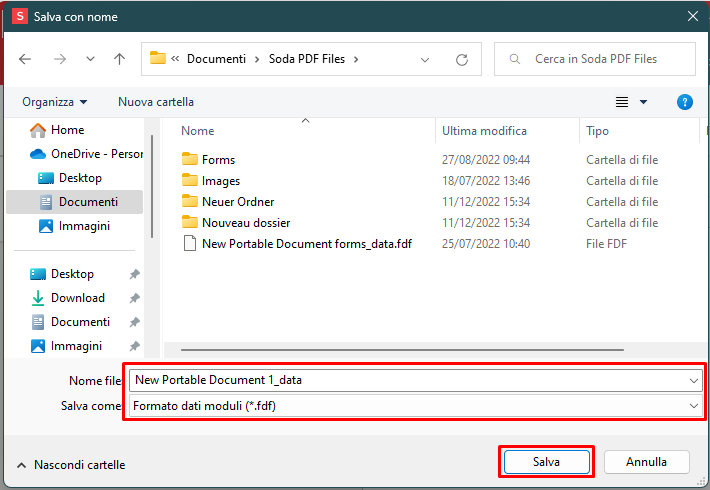Open the Nome file dropdown arrow
The image size is (710, 490).
tap(694, 381)
